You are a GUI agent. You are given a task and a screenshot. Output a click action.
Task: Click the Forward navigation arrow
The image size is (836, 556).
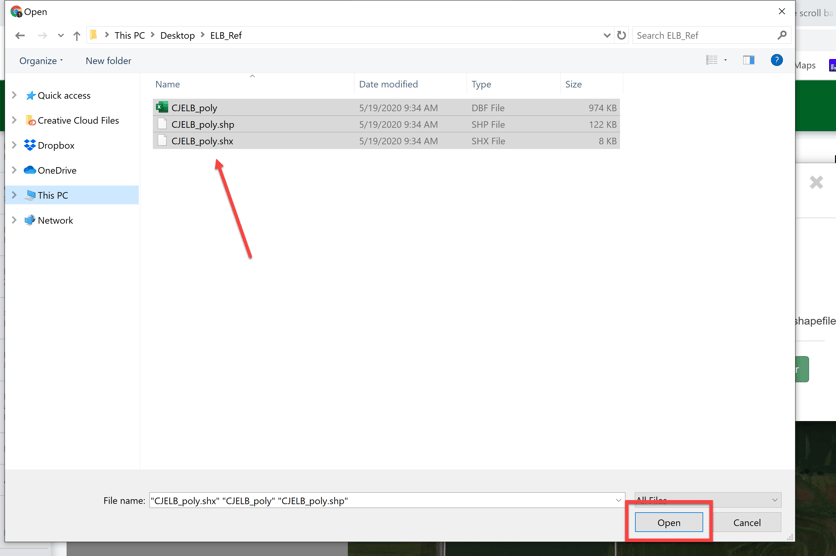pyautogui.click(x=42, y=36)
